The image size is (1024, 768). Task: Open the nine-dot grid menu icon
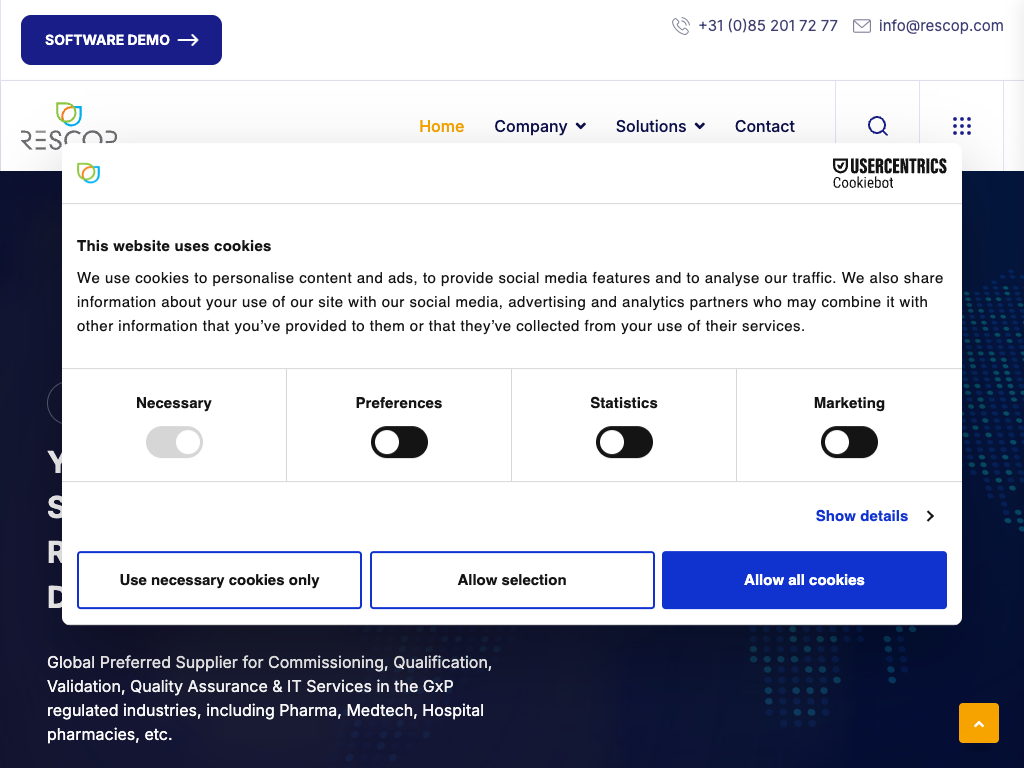click(961, 126)
